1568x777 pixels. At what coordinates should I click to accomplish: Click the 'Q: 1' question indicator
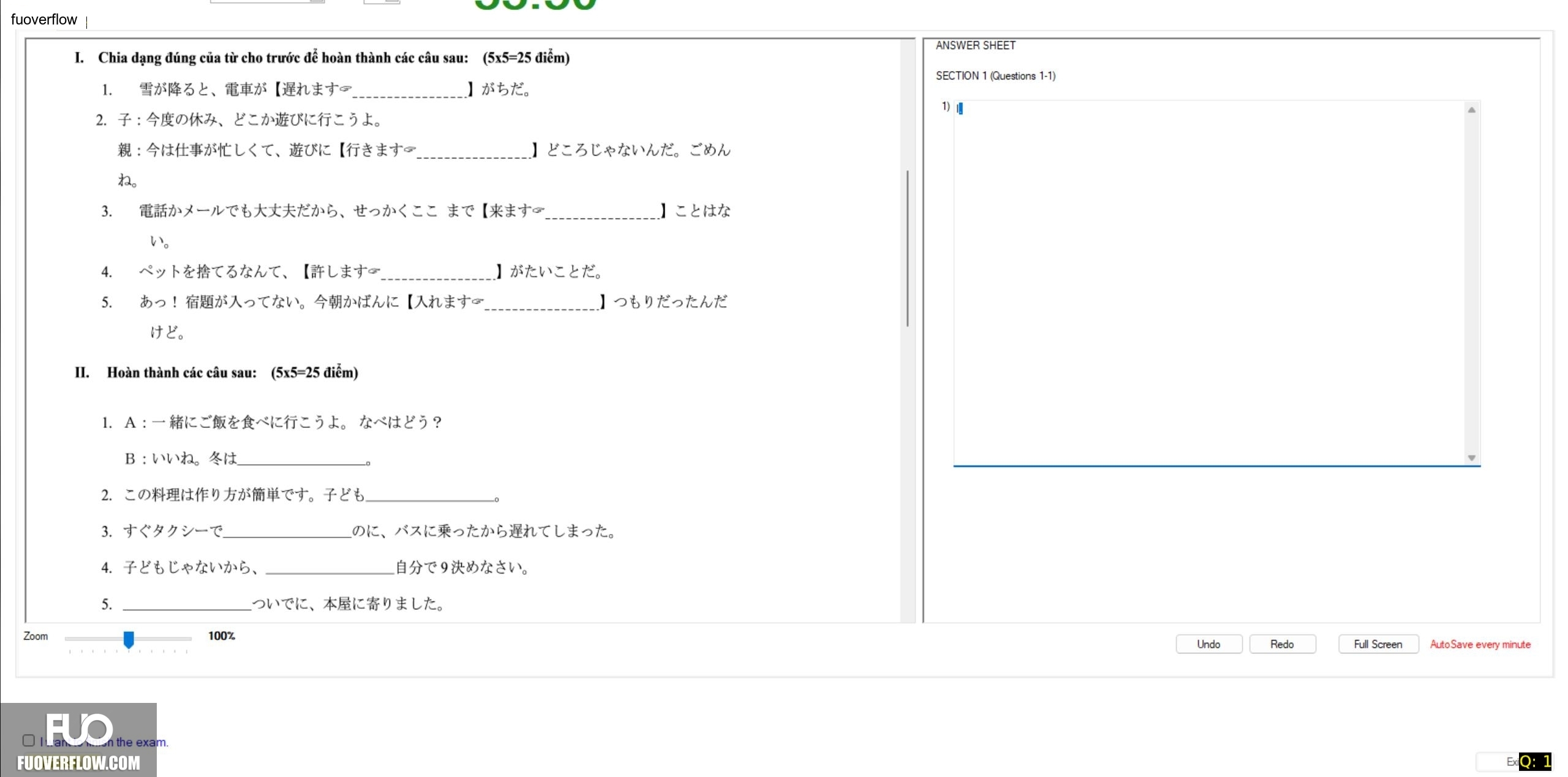coord(1535,762)
